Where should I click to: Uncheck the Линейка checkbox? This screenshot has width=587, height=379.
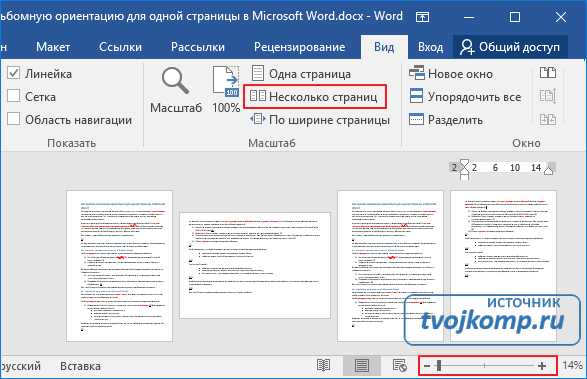click(14, 73)
